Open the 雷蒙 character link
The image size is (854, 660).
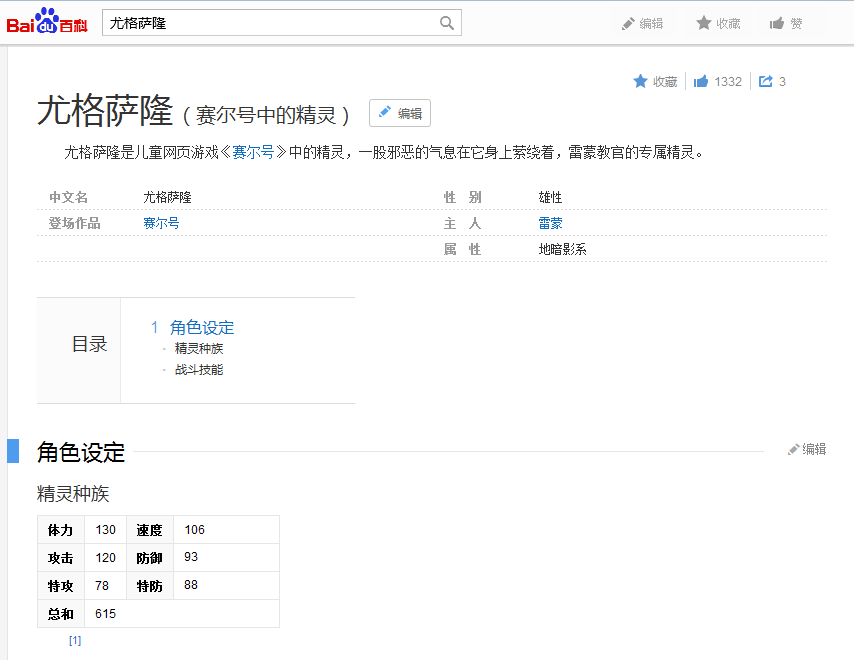pyautogui.click(x=550, y=223)
